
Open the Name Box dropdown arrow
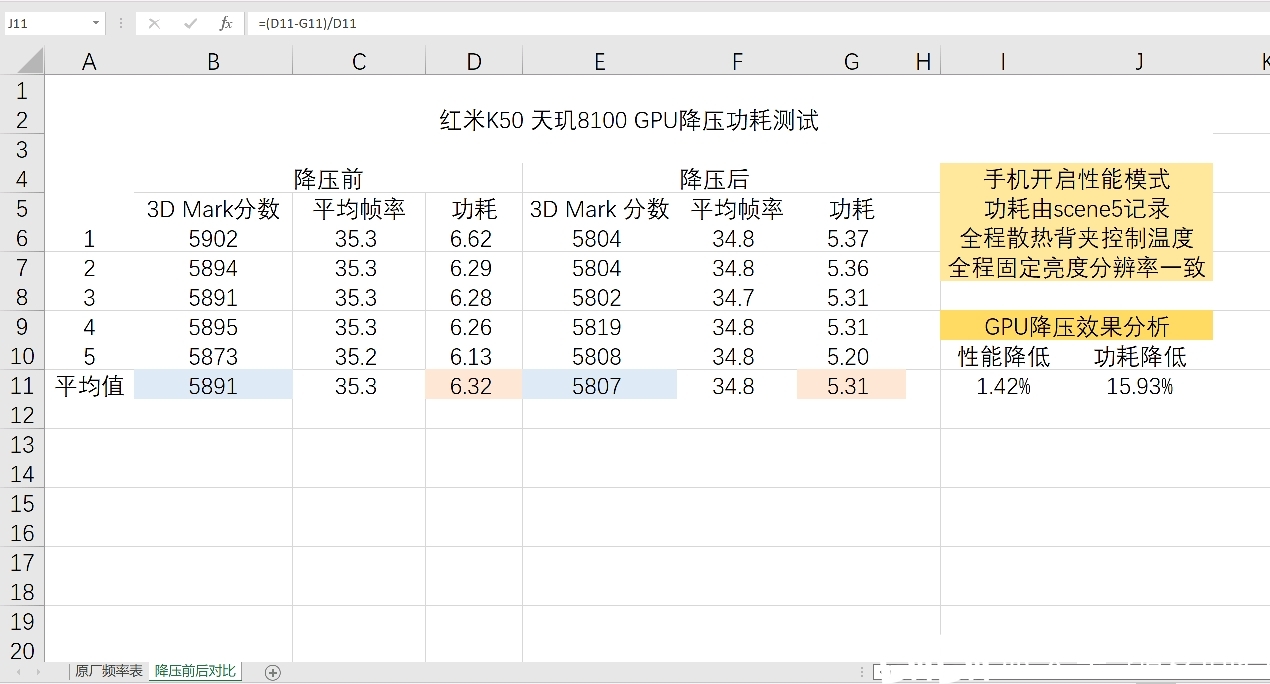coord(96,23)
